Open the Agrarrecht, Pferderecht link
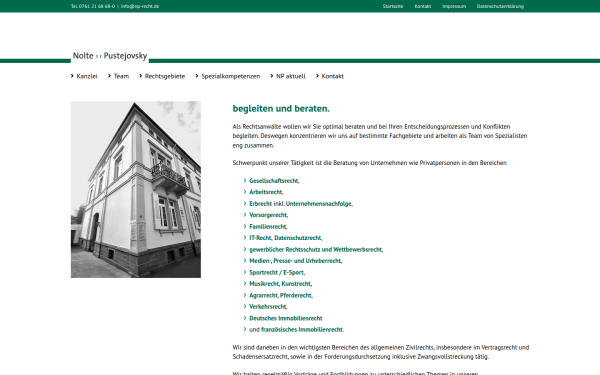The image size is (600, 375). [x=281, y=295]
